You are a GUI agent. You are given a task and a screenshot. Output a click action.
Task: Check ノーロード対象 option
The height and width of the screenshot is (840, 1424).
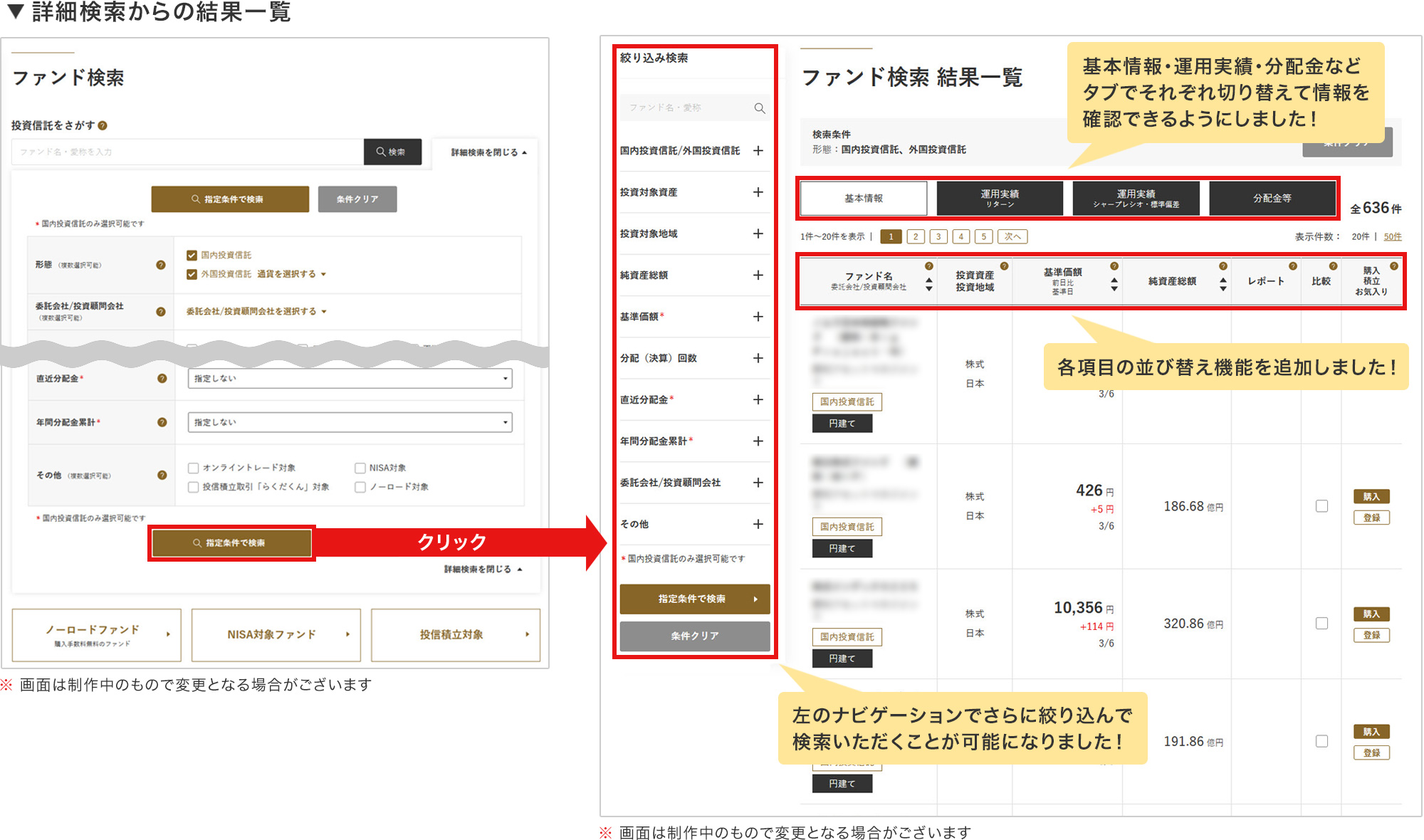(x=360, y=487)
